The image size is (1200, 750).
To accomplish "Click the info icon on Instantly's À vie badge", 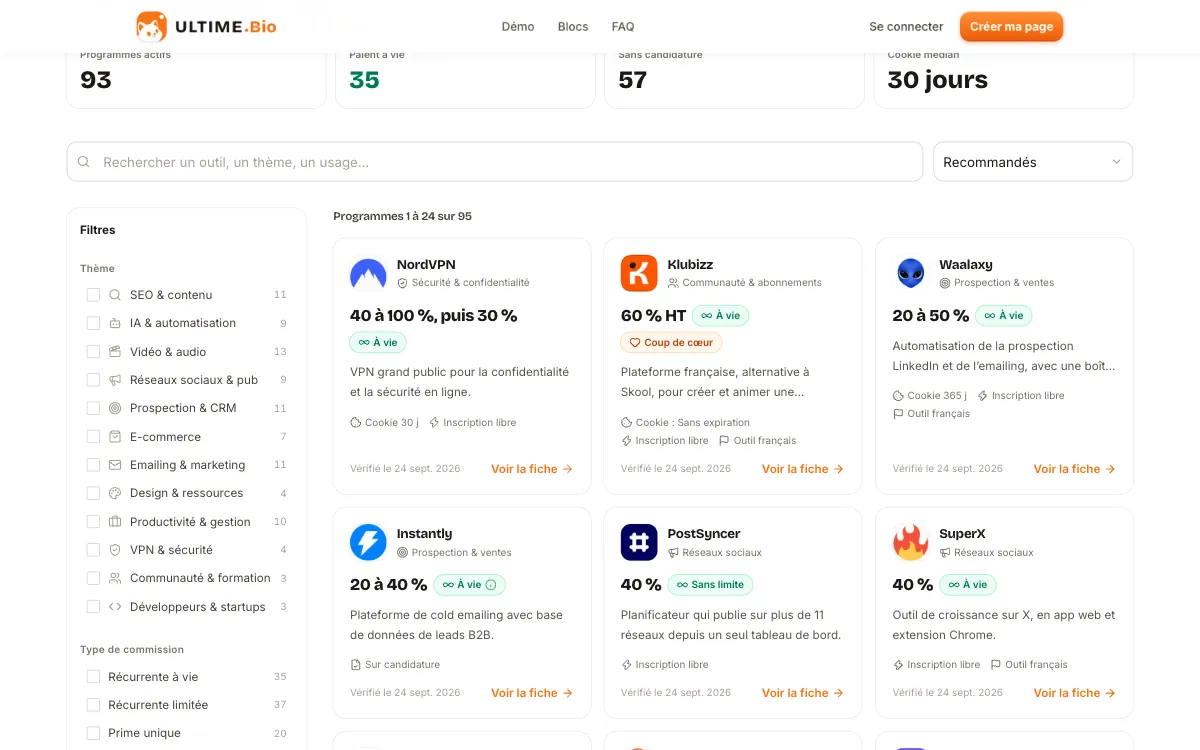I will 491,585.
